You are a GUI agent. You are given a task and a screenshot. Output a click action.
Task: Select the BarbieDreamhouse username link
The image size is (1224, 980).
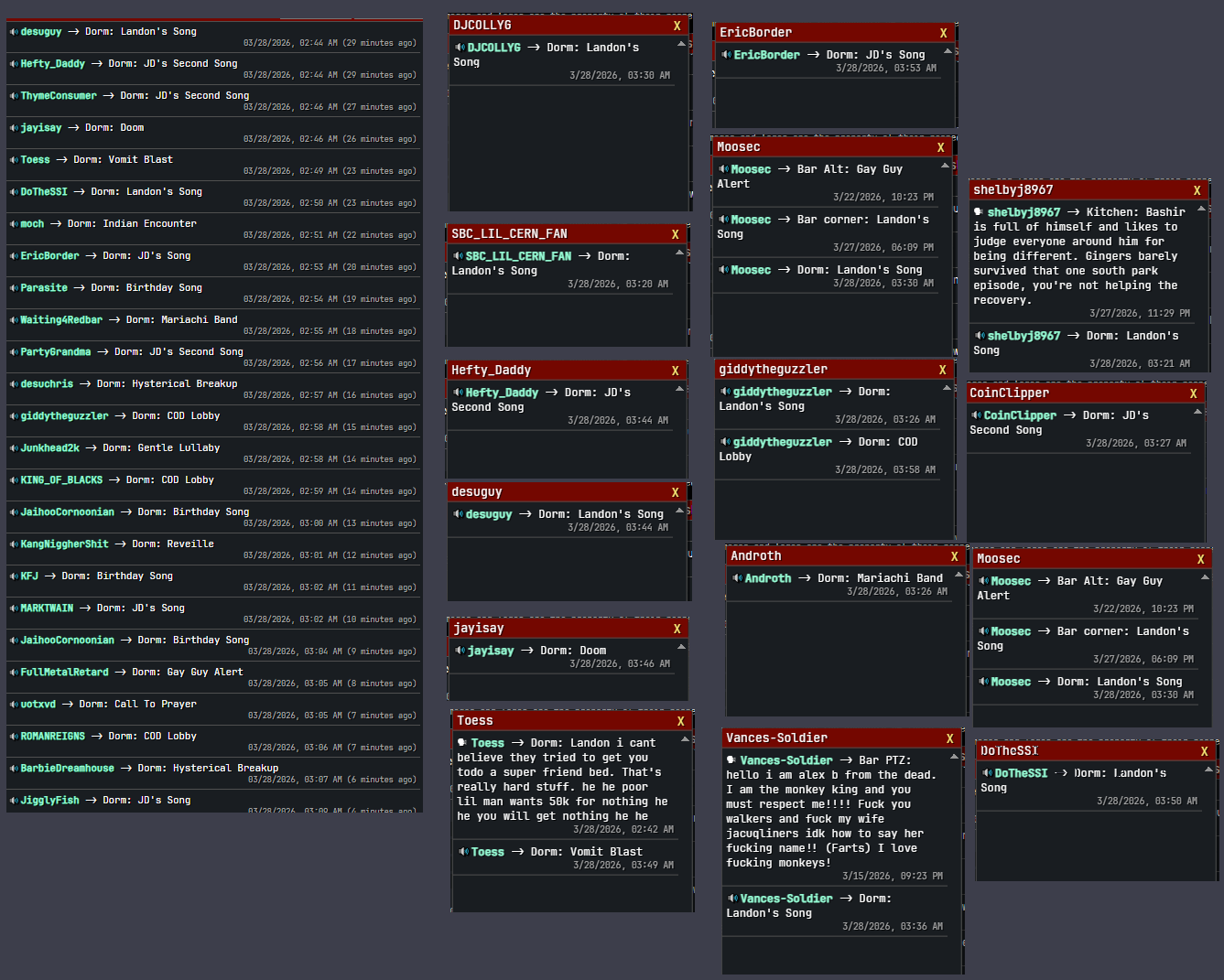(68, 769)
